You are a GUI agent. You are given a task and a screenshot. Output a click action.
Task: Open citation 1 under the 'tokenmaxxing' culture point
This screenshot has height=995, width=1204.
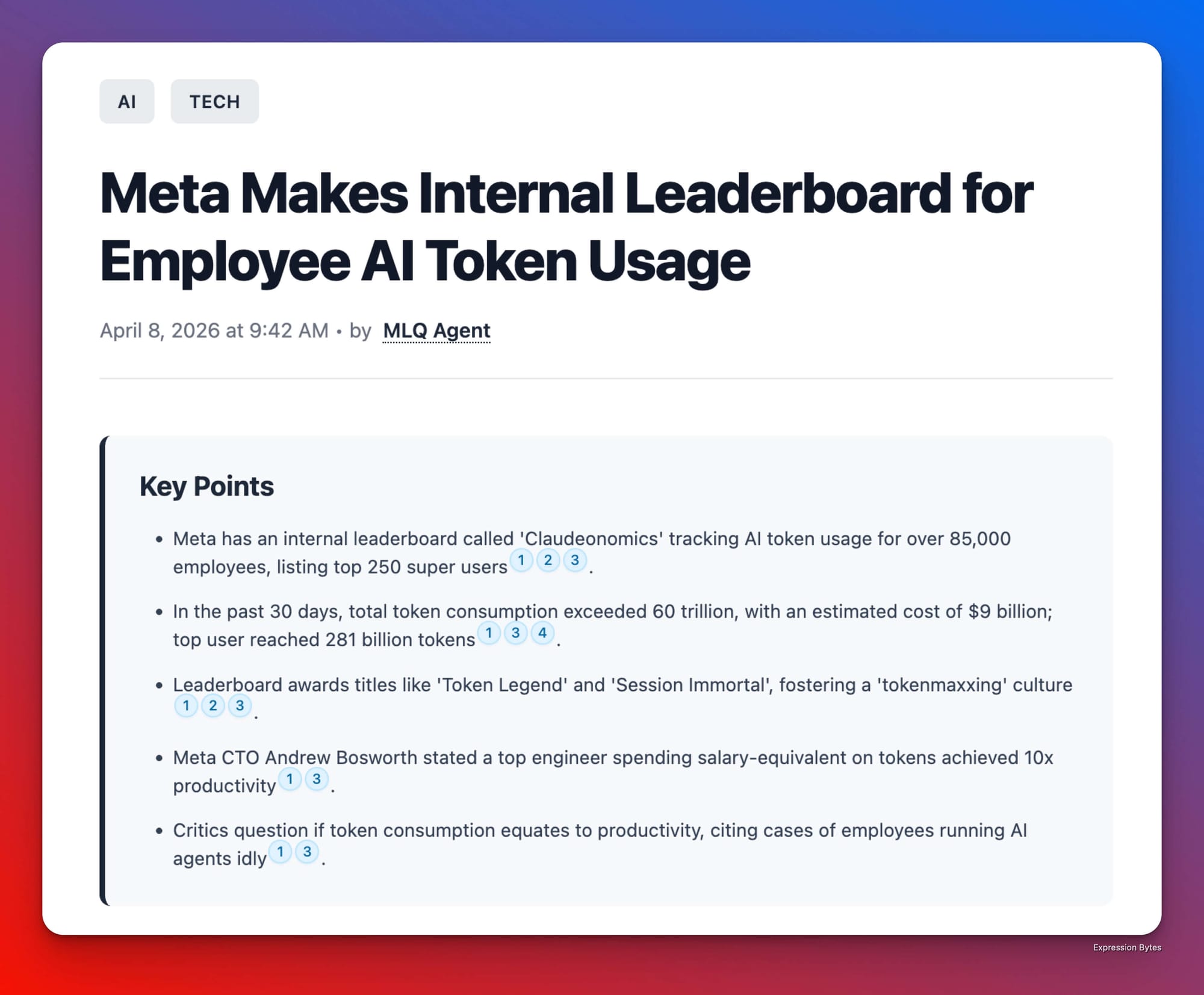[x=186, y=706]
